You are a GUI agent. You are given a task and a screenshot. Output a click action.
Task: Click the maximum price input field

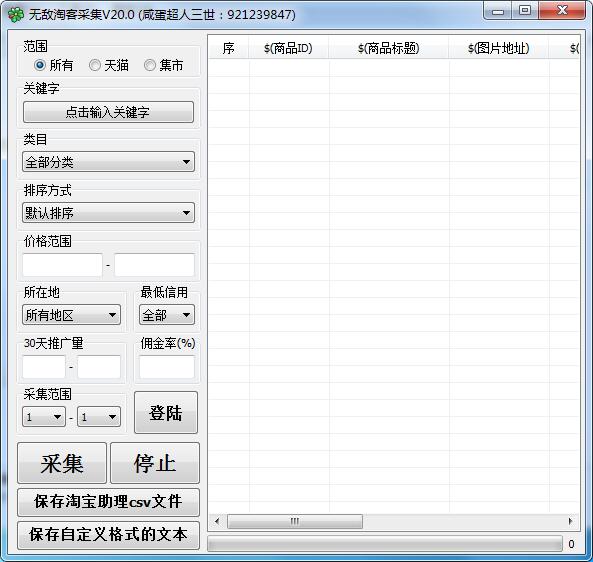[154, 265]
